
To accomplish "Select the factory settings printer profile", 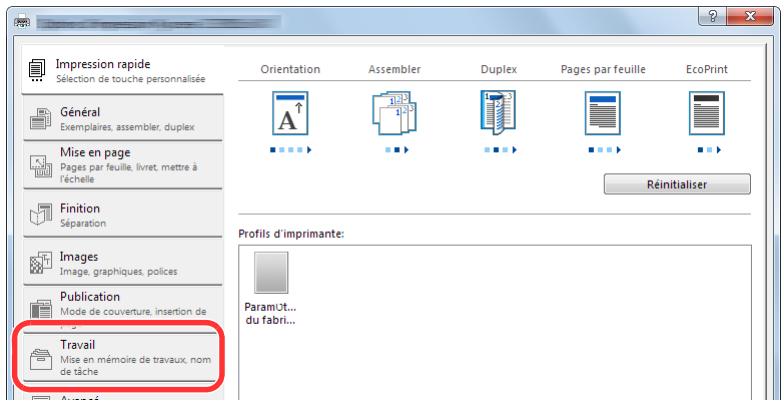I will (270, 288).
